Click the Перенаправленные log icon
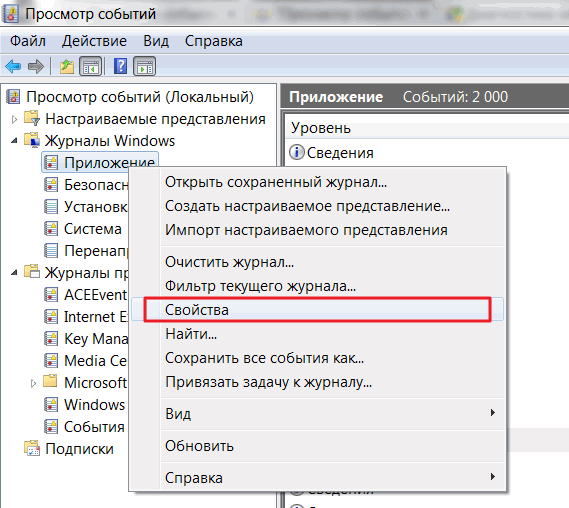The width and height of the screenshot is (569, 508). pyautogui.click(x=51, y=251)
